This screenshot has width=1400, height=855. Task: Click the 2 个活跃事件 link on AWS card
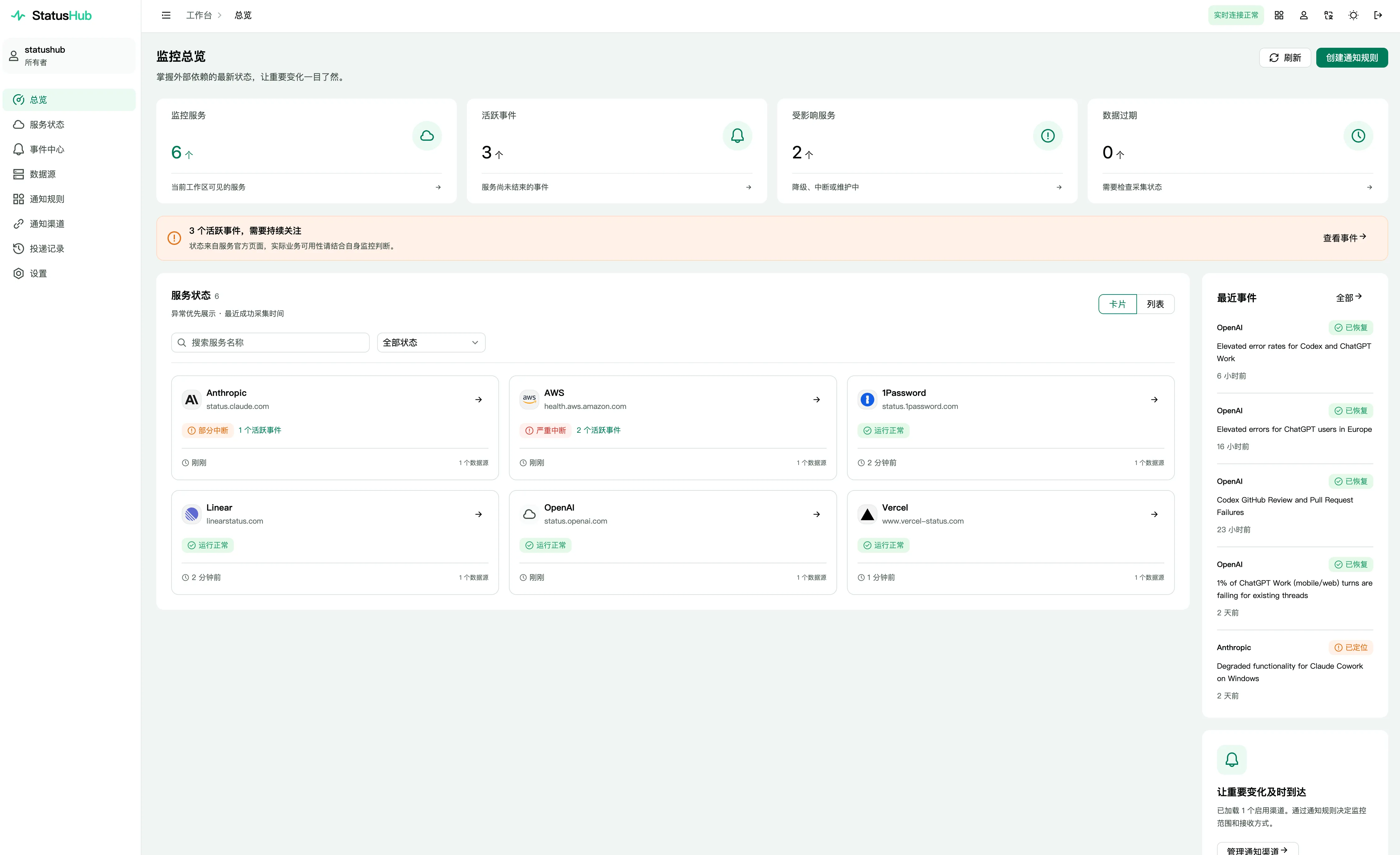[x=598, y=430]
